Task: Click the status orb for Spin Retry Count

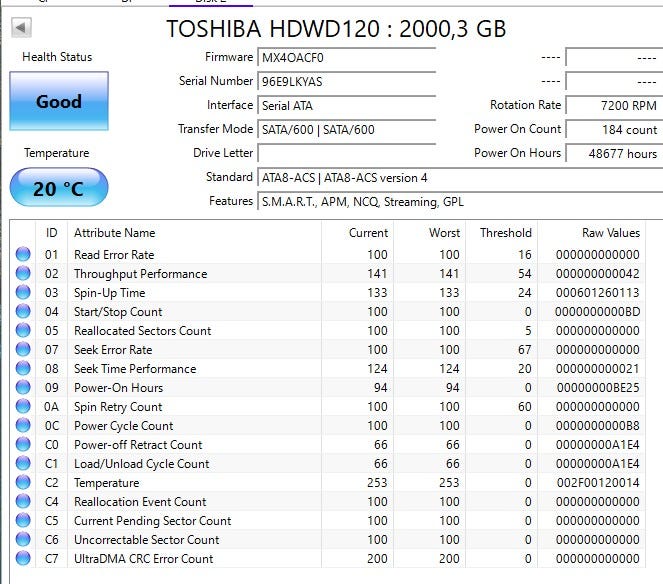Action: tap(23, 406)
